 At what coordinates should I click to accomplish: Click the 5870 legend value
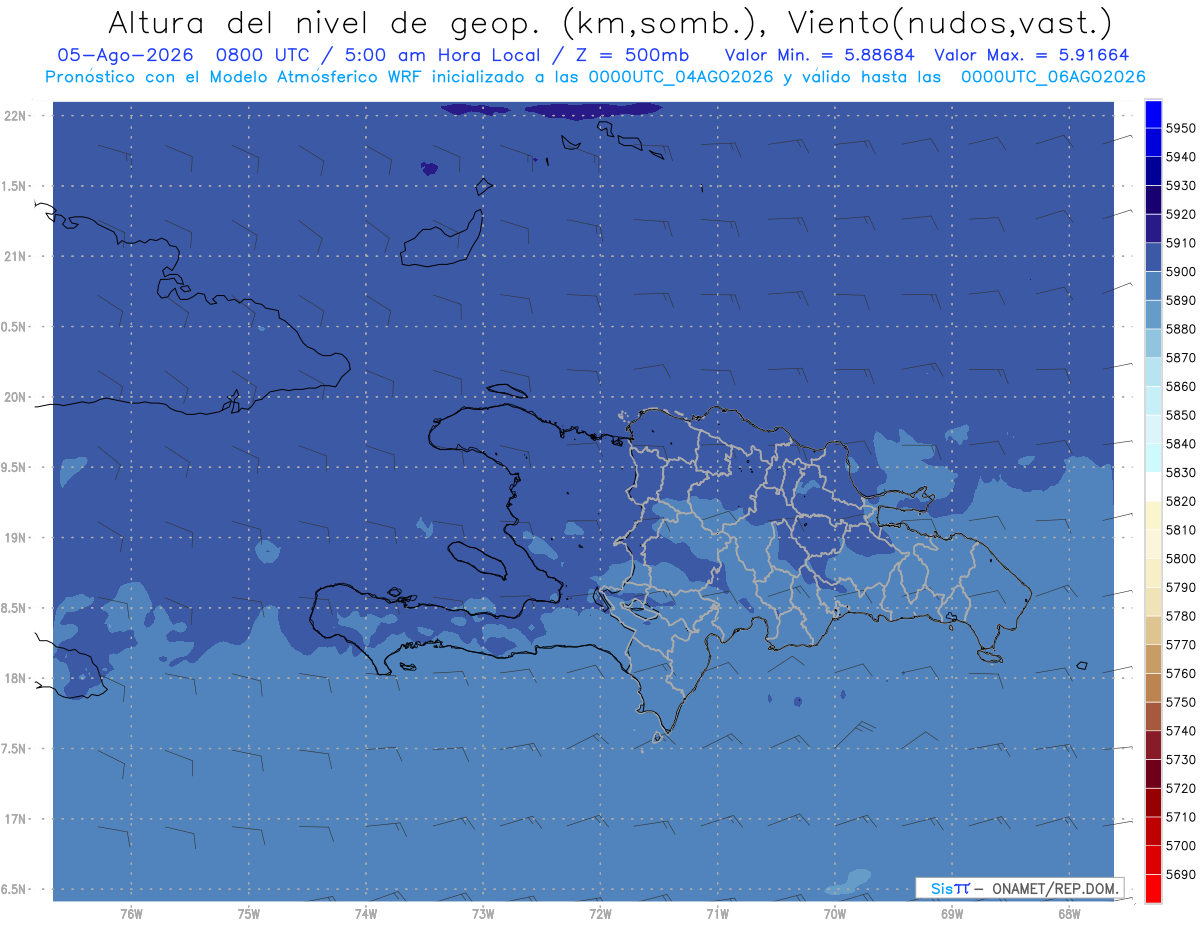[1181, 358]
